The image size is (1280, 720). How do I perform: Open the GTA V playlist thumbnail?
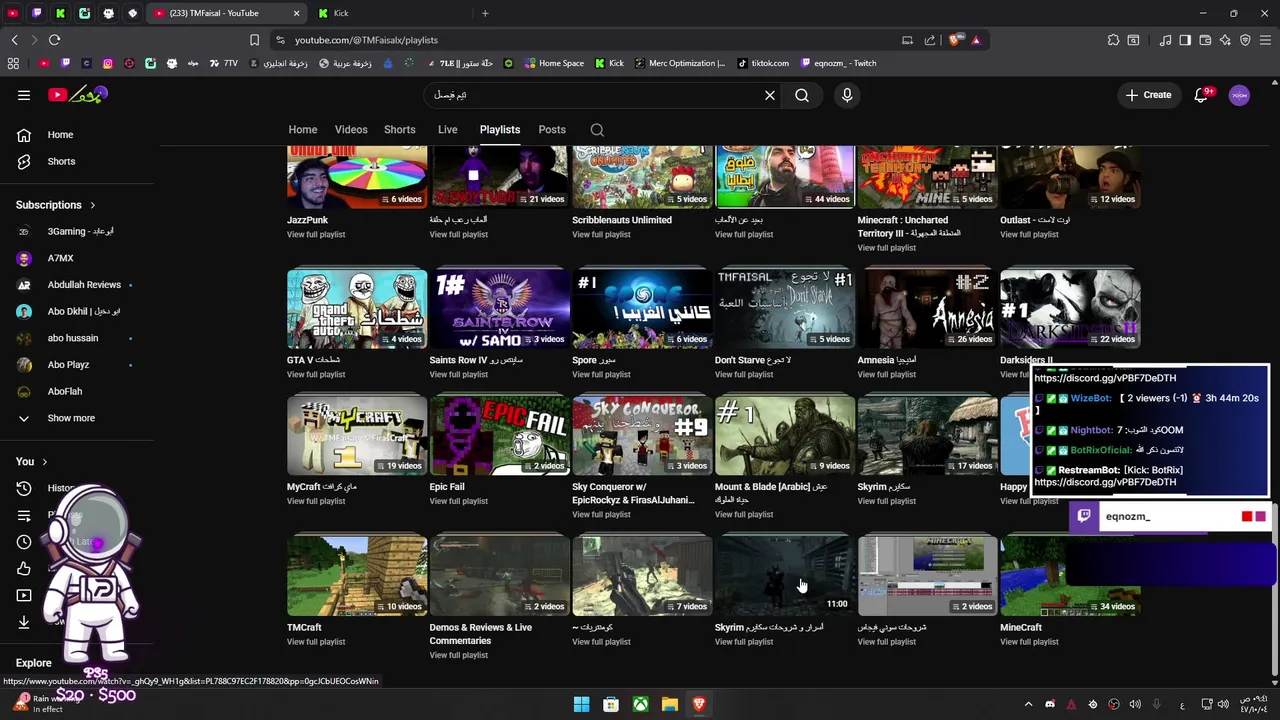pyautogui.click(x=357, y=309)
